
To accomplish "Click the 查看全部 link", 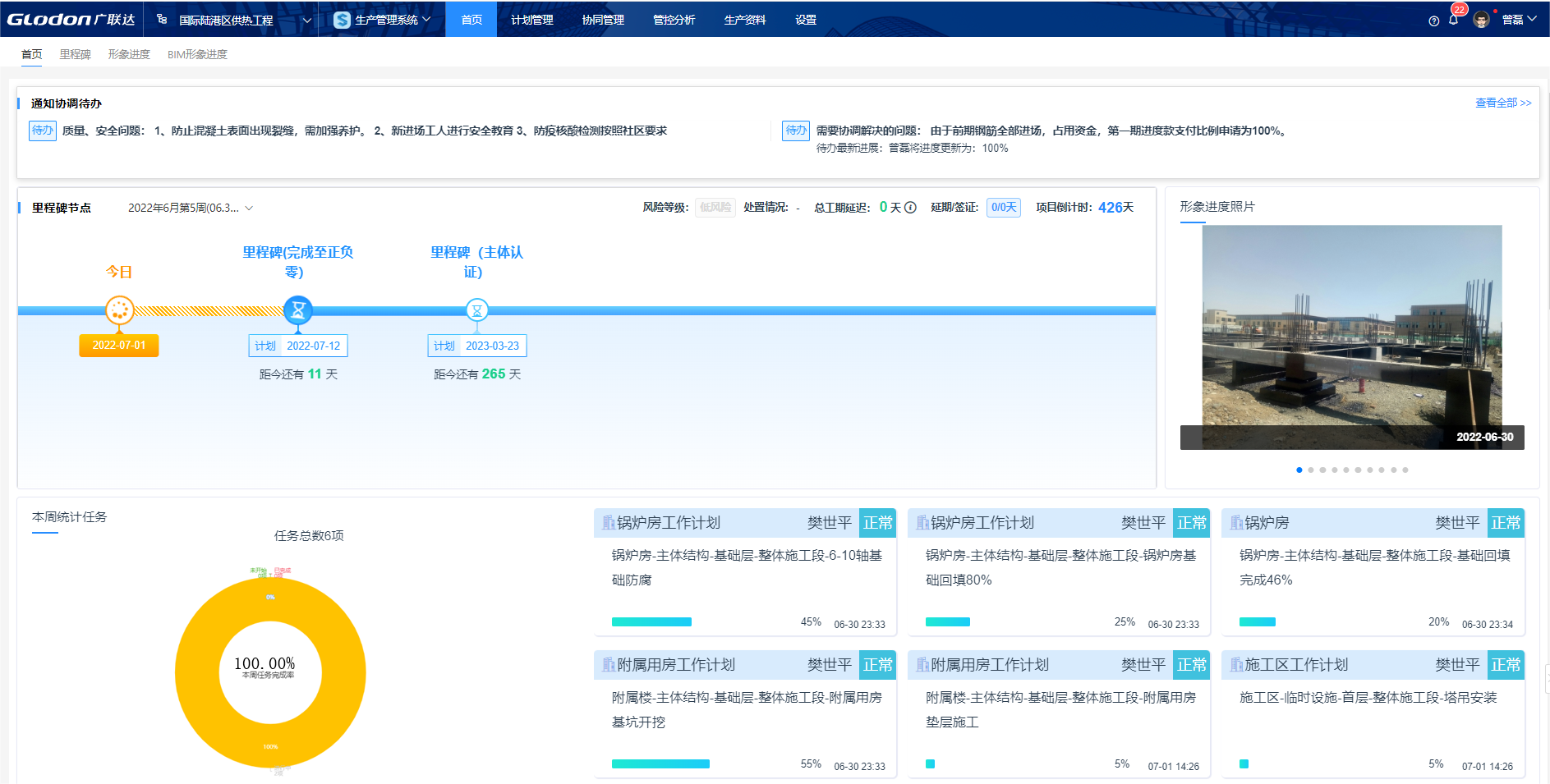I will (x=1502, y=103).
